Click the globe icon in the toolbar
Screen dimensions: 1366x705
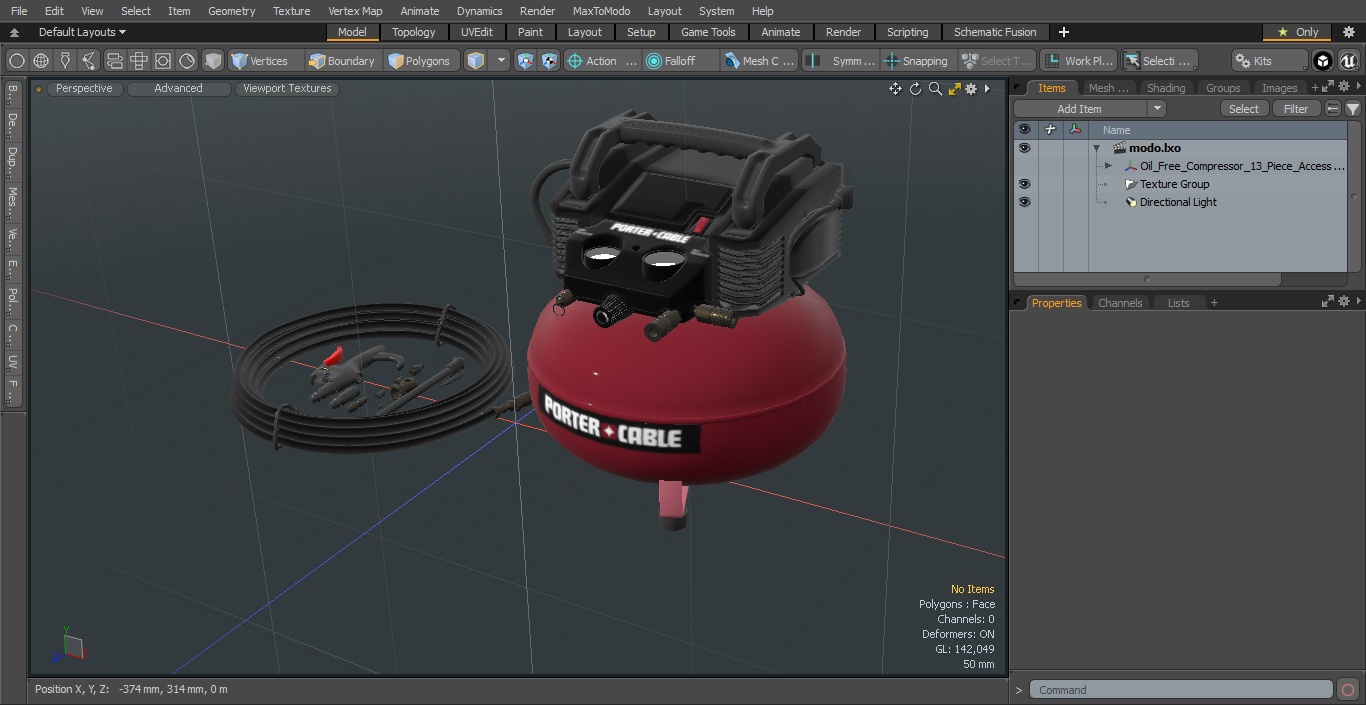click(41, 61)
